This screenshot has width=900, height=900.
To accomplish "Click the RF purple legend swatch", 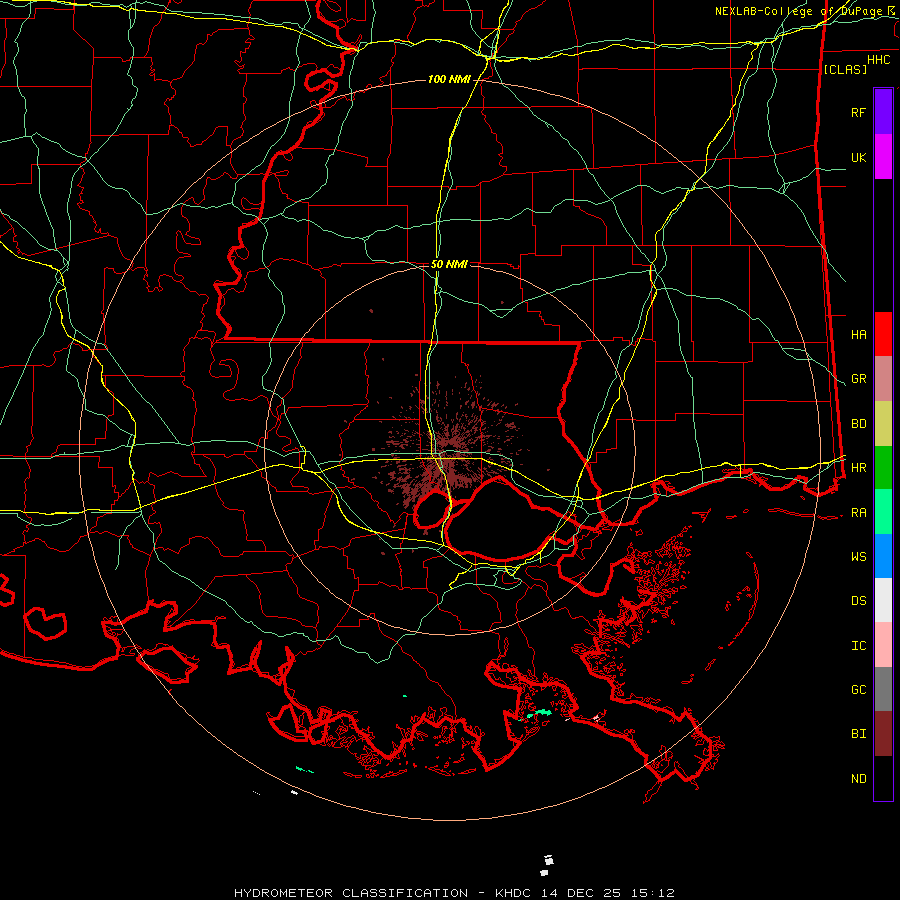I will (x=883, y=112).
